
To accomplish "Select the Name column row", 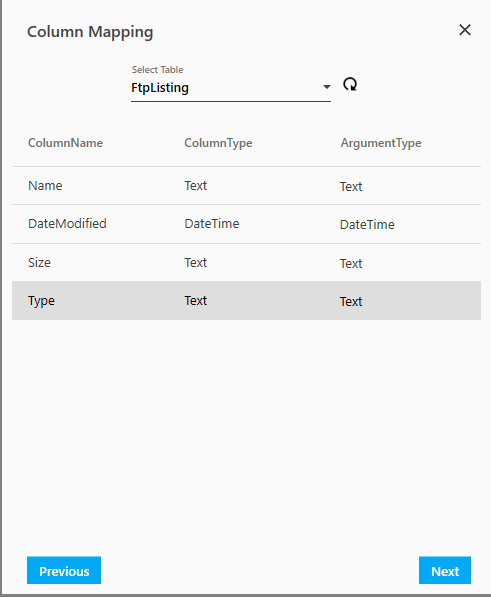I will [x=246, y=186].
